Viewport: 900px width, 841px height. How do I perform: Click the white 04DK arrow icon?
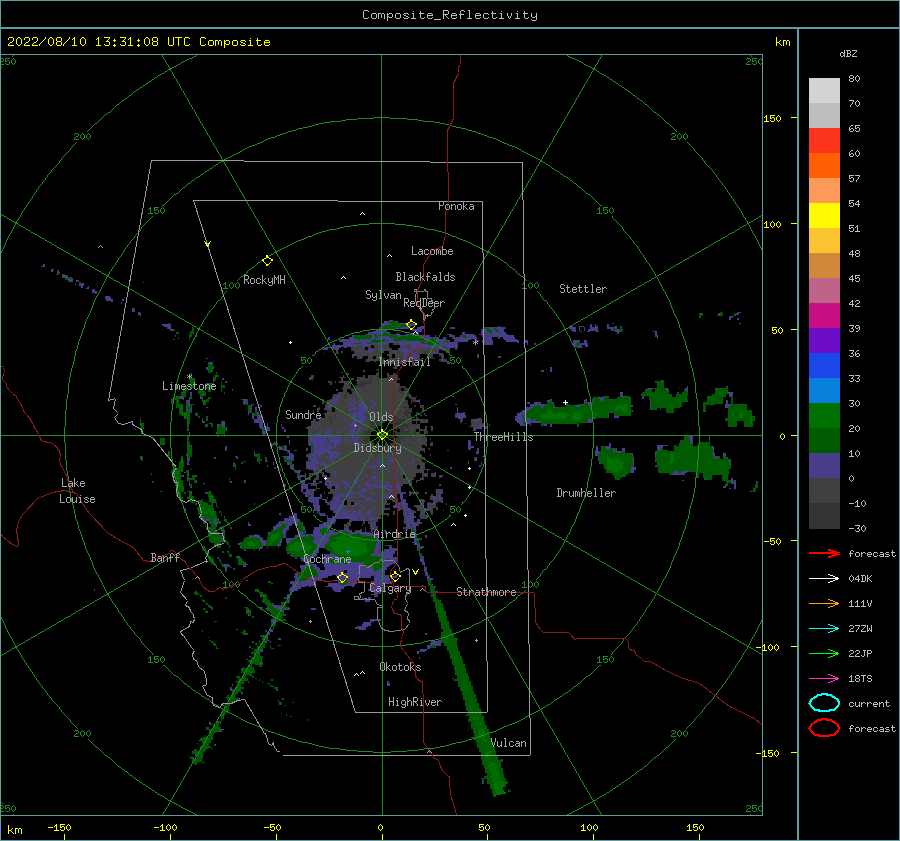tap(824, 578)
